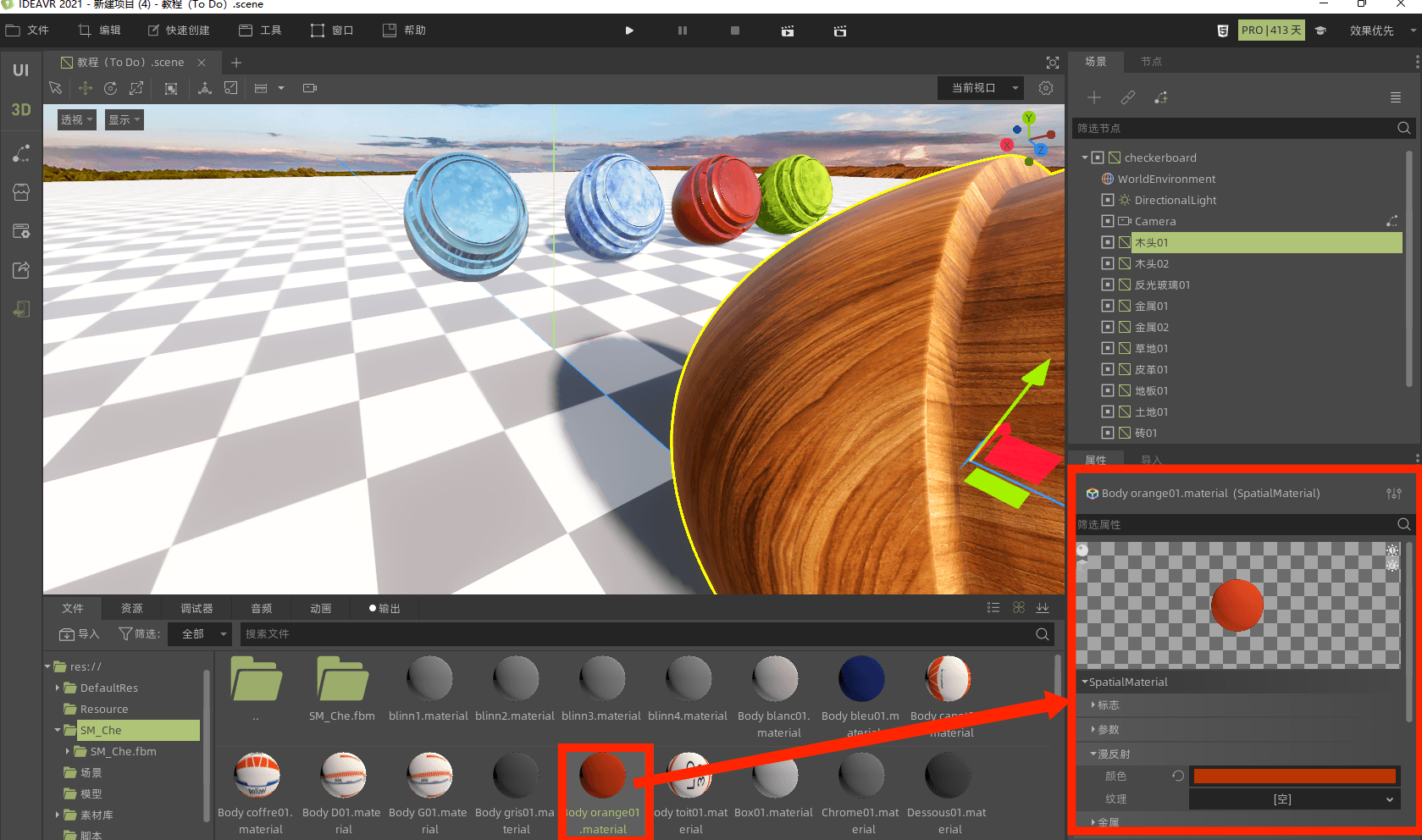Toggle visibility checkbox for 砖01

1108,433
